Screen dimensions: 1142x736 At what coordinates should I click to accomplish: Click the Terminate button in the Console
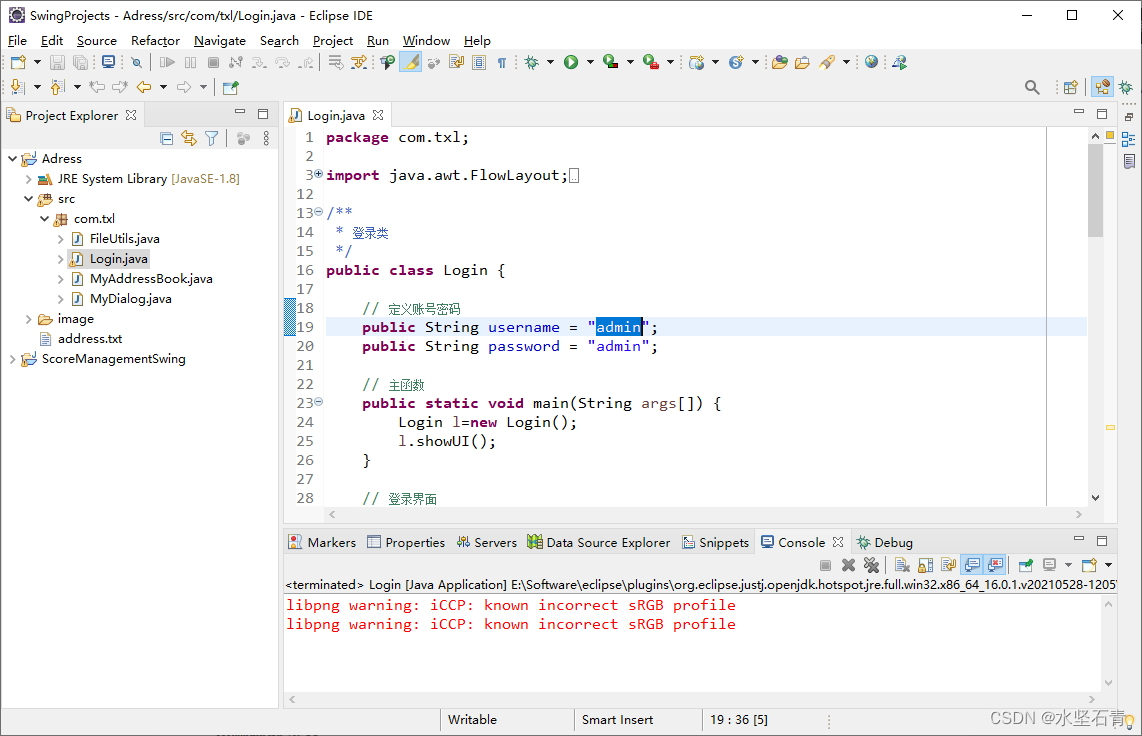point(825,565)
